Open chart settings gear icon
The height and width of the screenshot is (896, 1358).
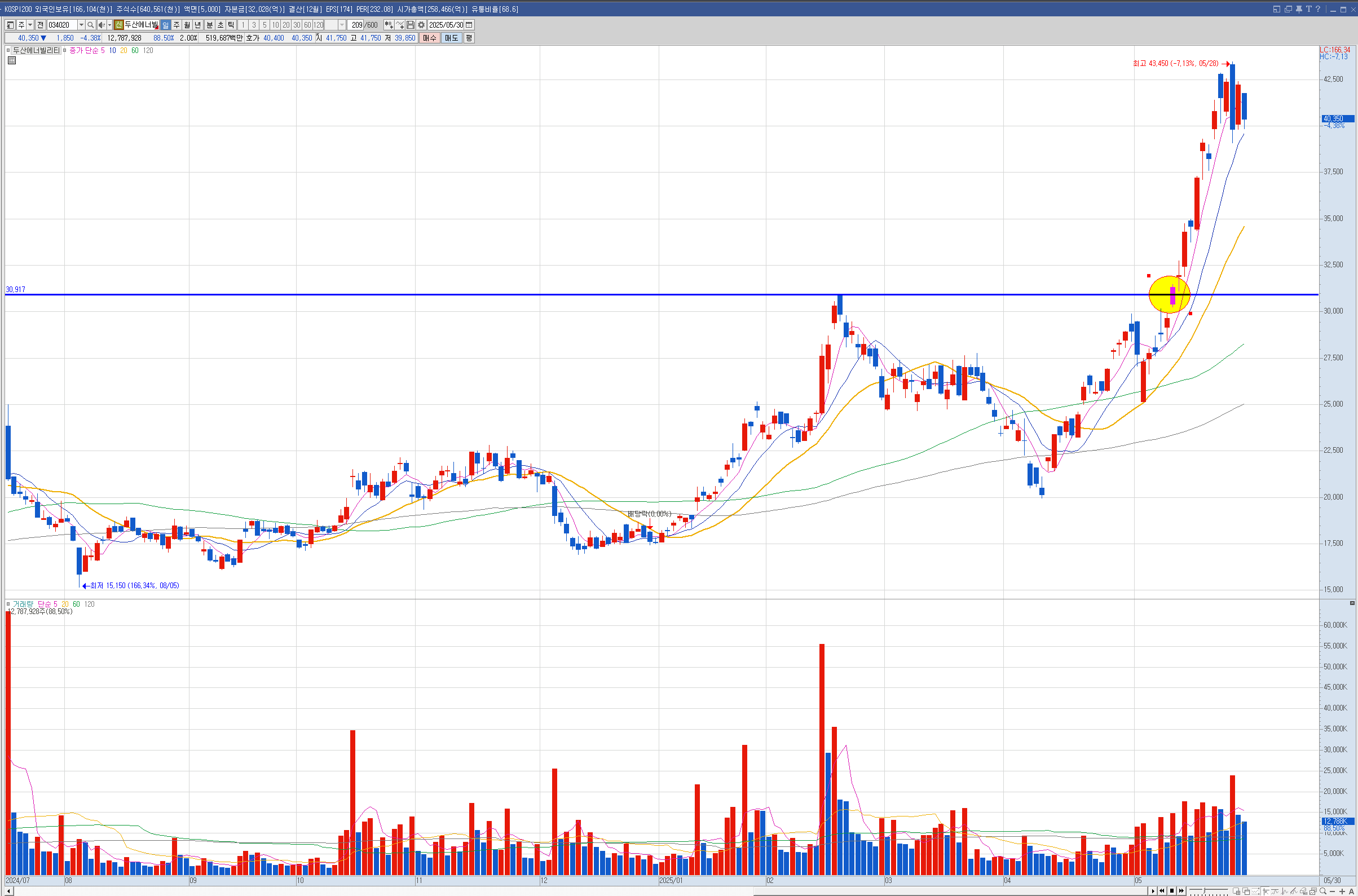421,25
